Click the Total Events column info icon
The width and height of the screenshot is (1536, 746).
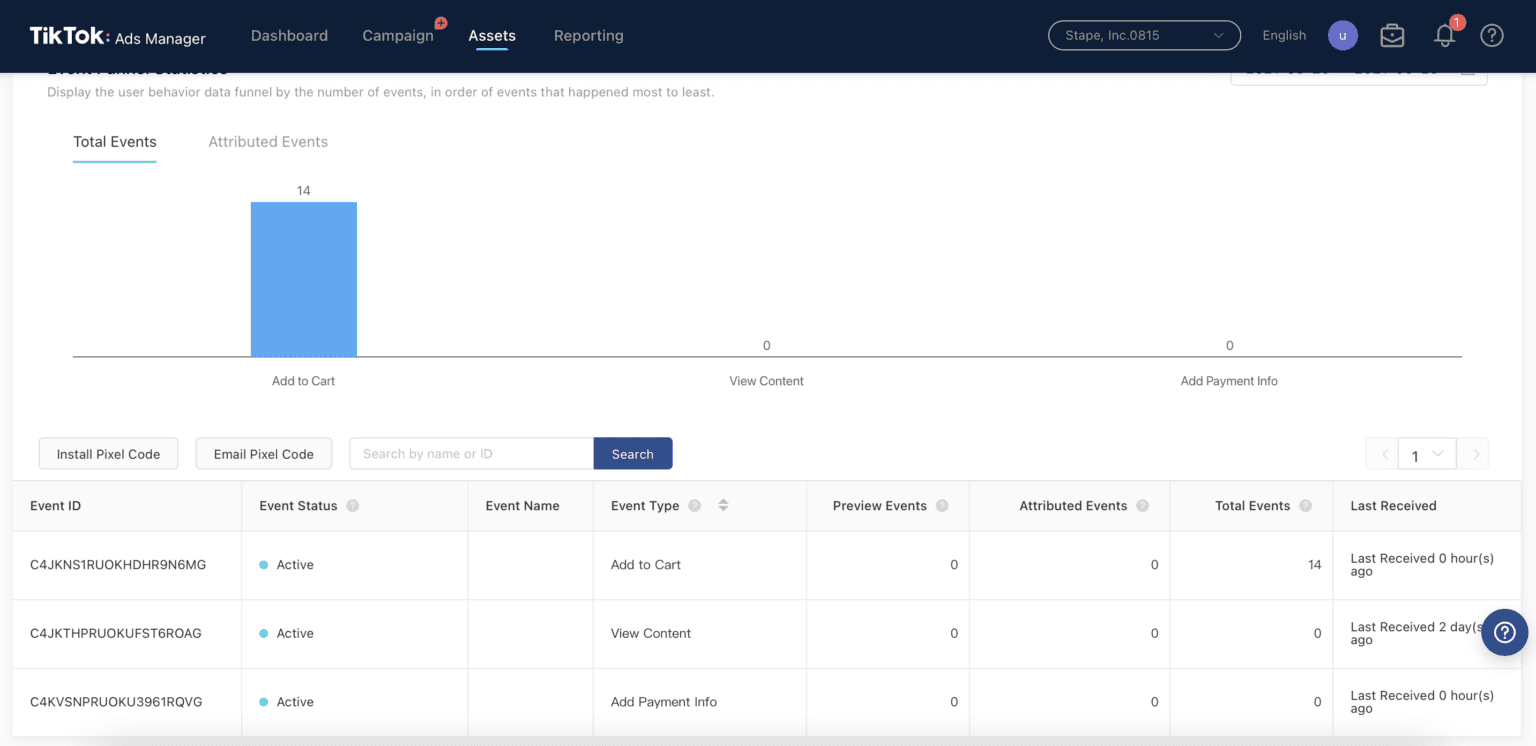click(1305, 506)
